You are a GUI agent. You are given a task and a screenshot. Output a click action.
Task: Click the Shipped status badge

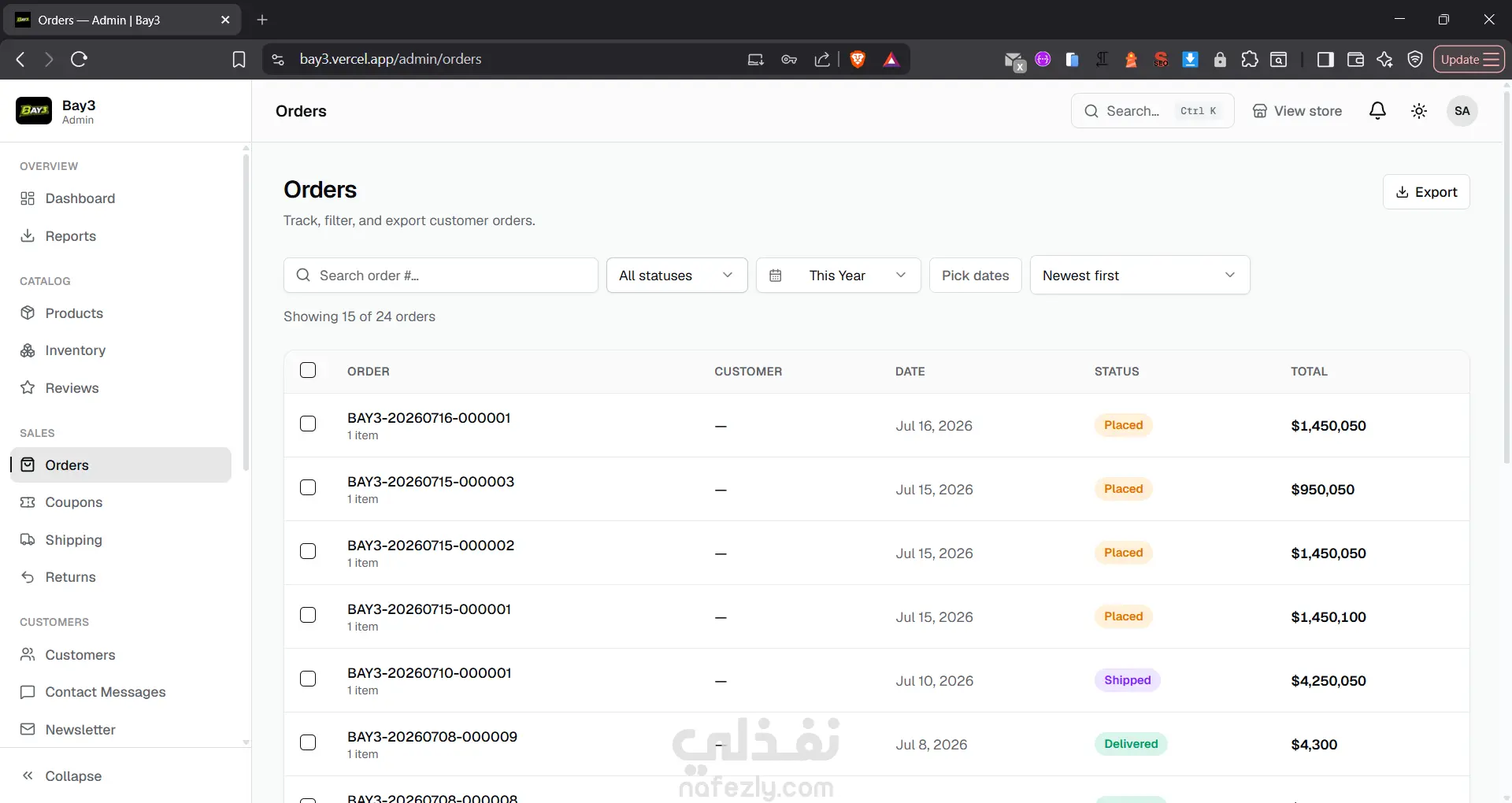pos(1127,680)
